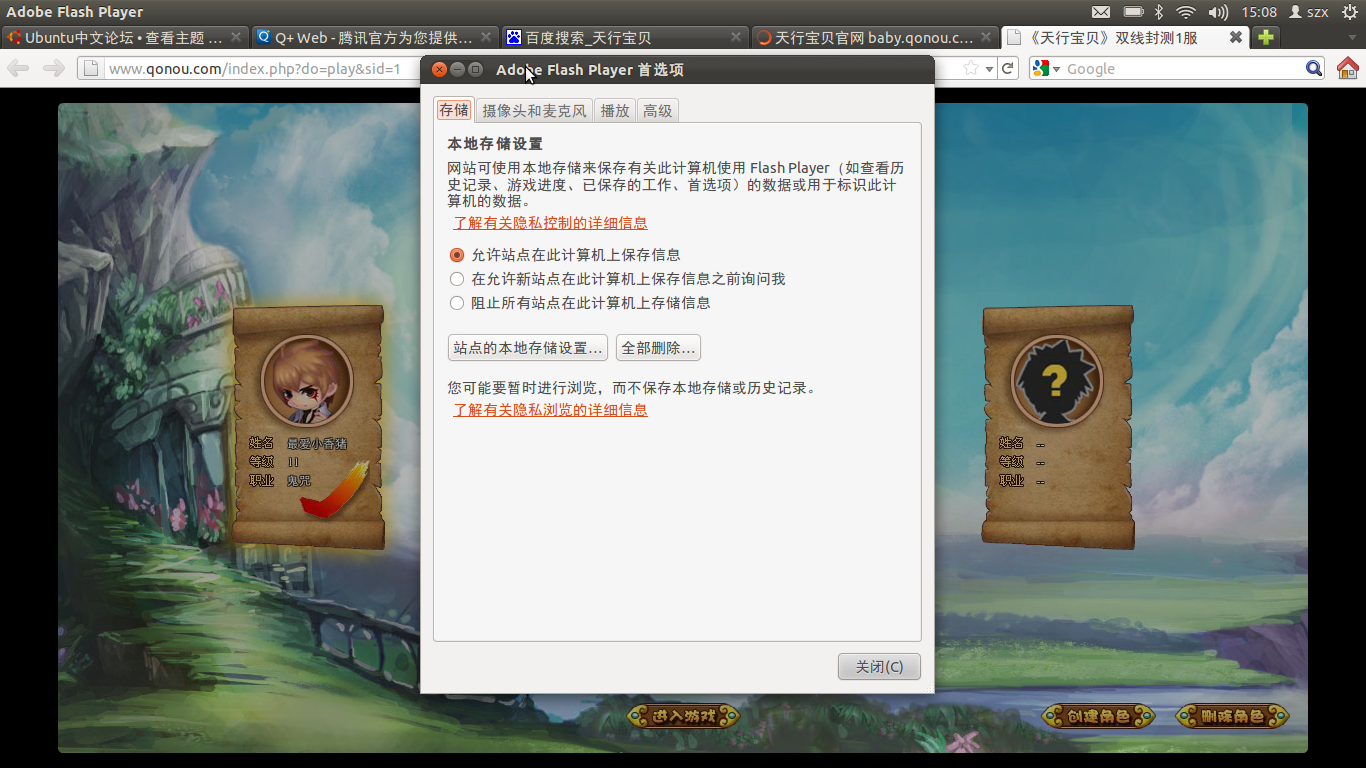Close the Q+ Web browser tab
The height and width of the screenshot is (768, 1366).
pyautogui.click(x=486, y=37)
